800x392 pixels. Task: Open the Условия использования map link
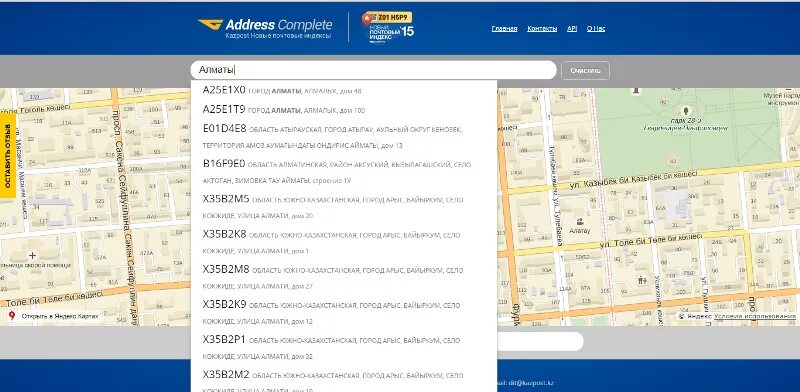coord(755,316)
